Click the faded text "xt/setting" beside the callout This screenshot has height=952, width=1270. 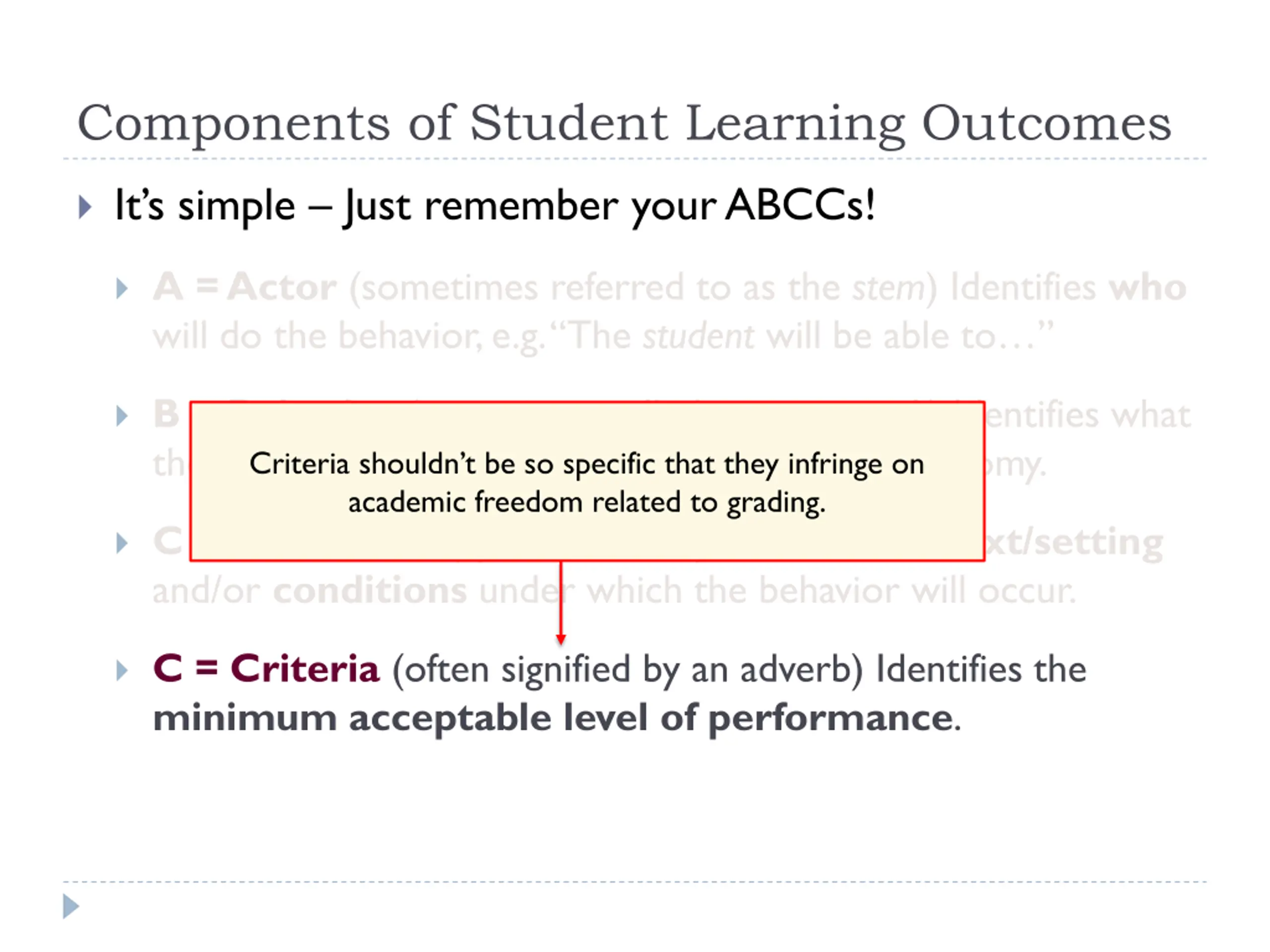pos(1074,542)
